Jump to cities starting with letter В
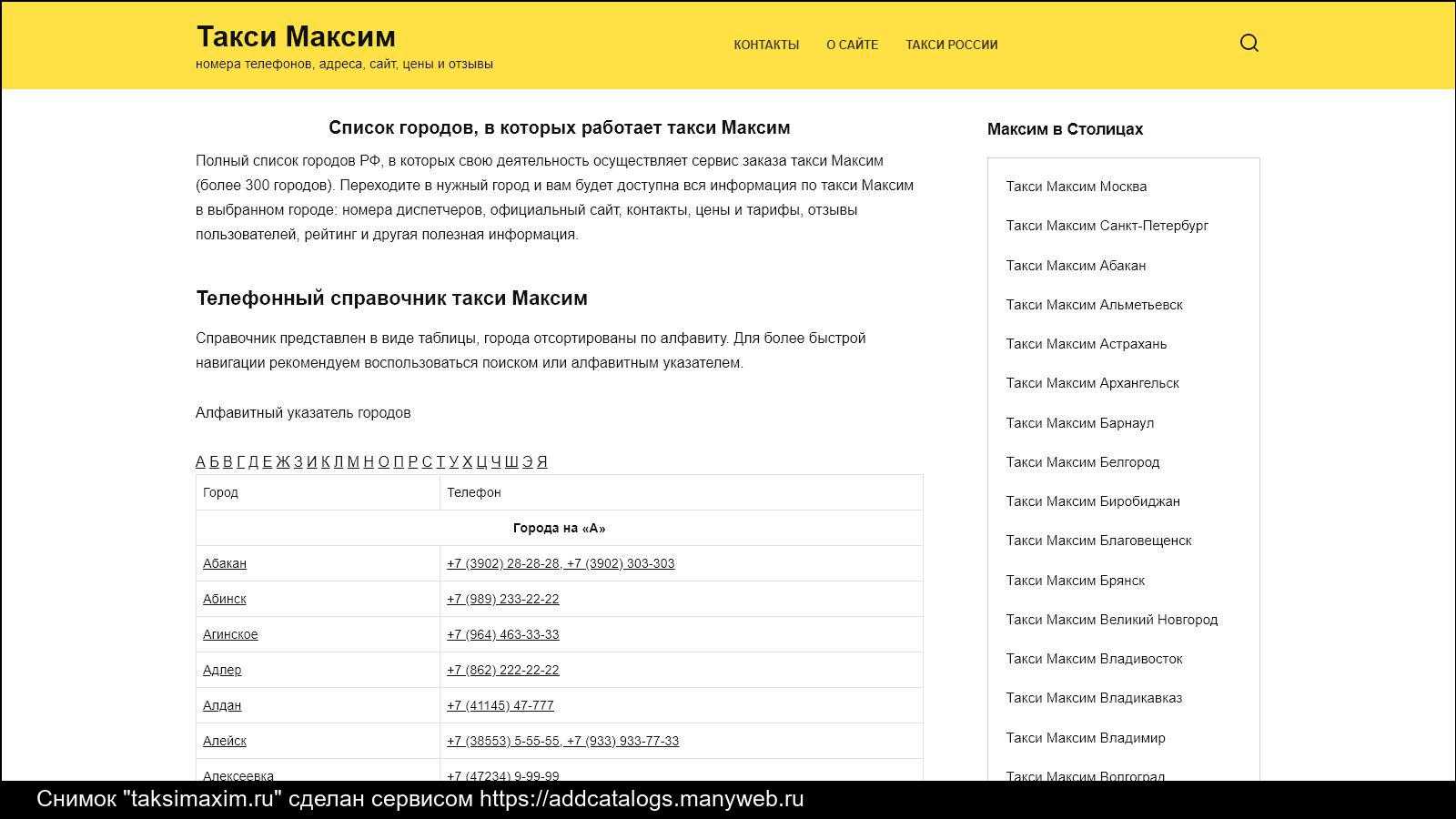This screenshot has height=819, width=1456. (227, 461)
